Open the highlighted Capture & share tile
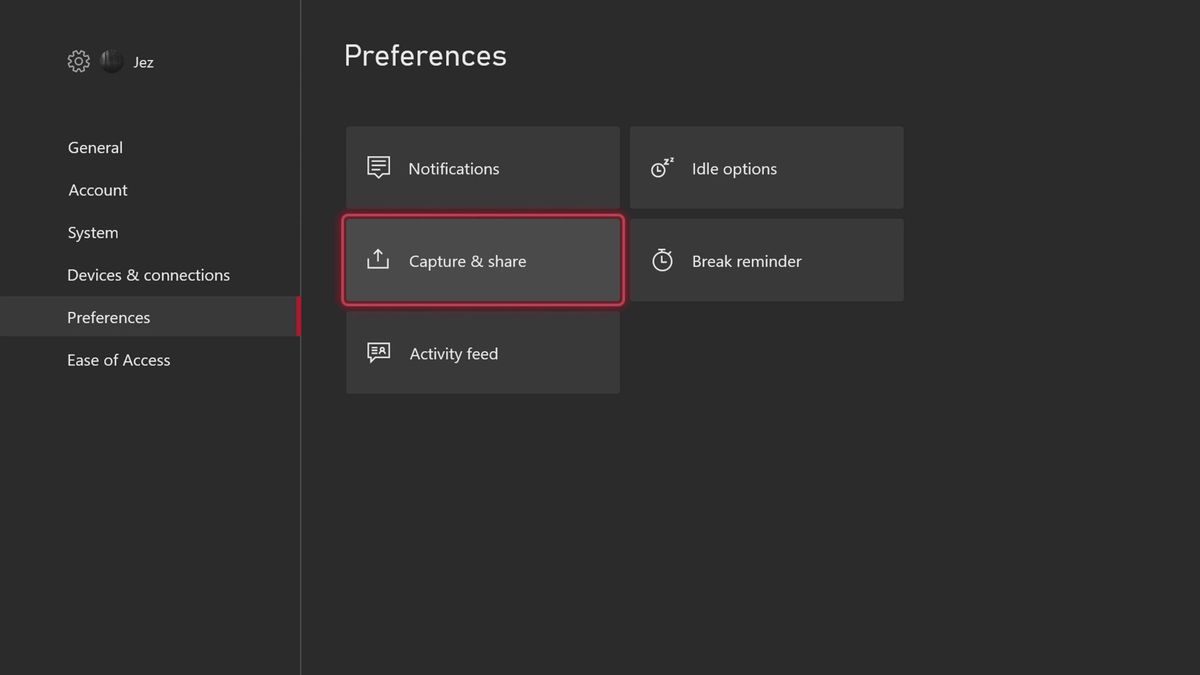1200x675 pixels. pos(482,260)
